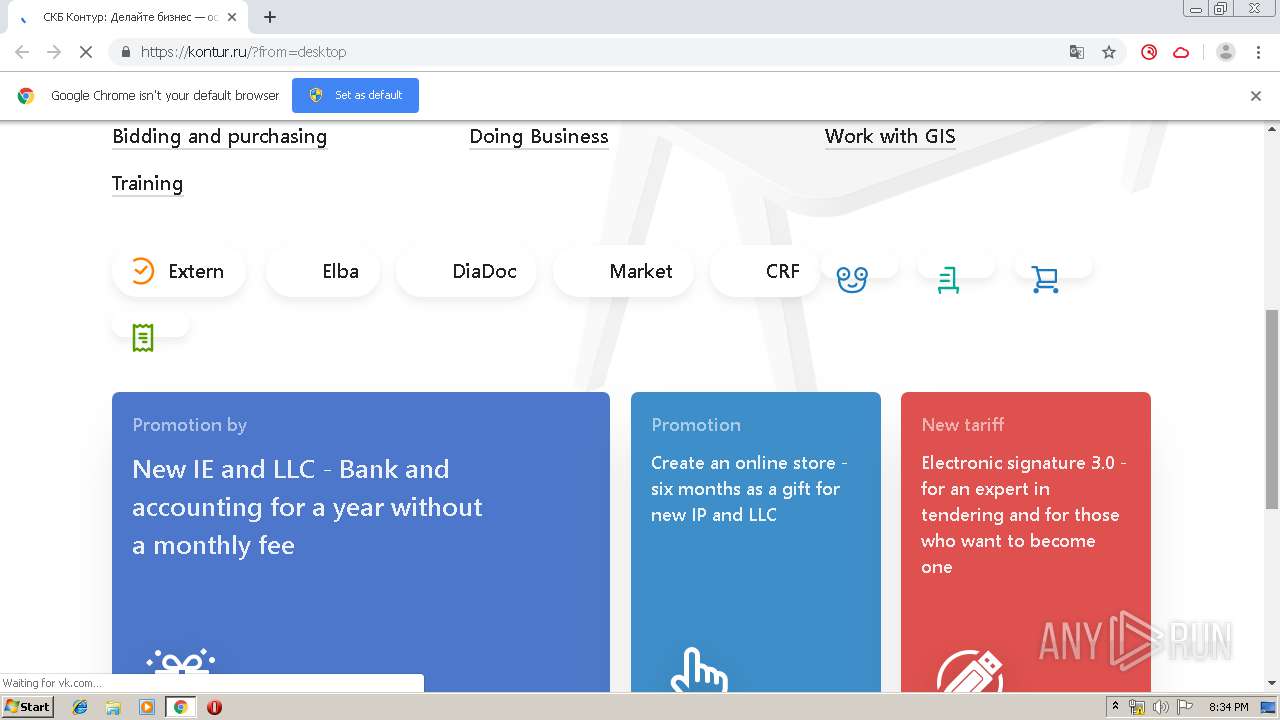Viewport: 1280px width, 720px height.
Task: Click the red stop-sign taskbar icon
Action: (214, 707)
